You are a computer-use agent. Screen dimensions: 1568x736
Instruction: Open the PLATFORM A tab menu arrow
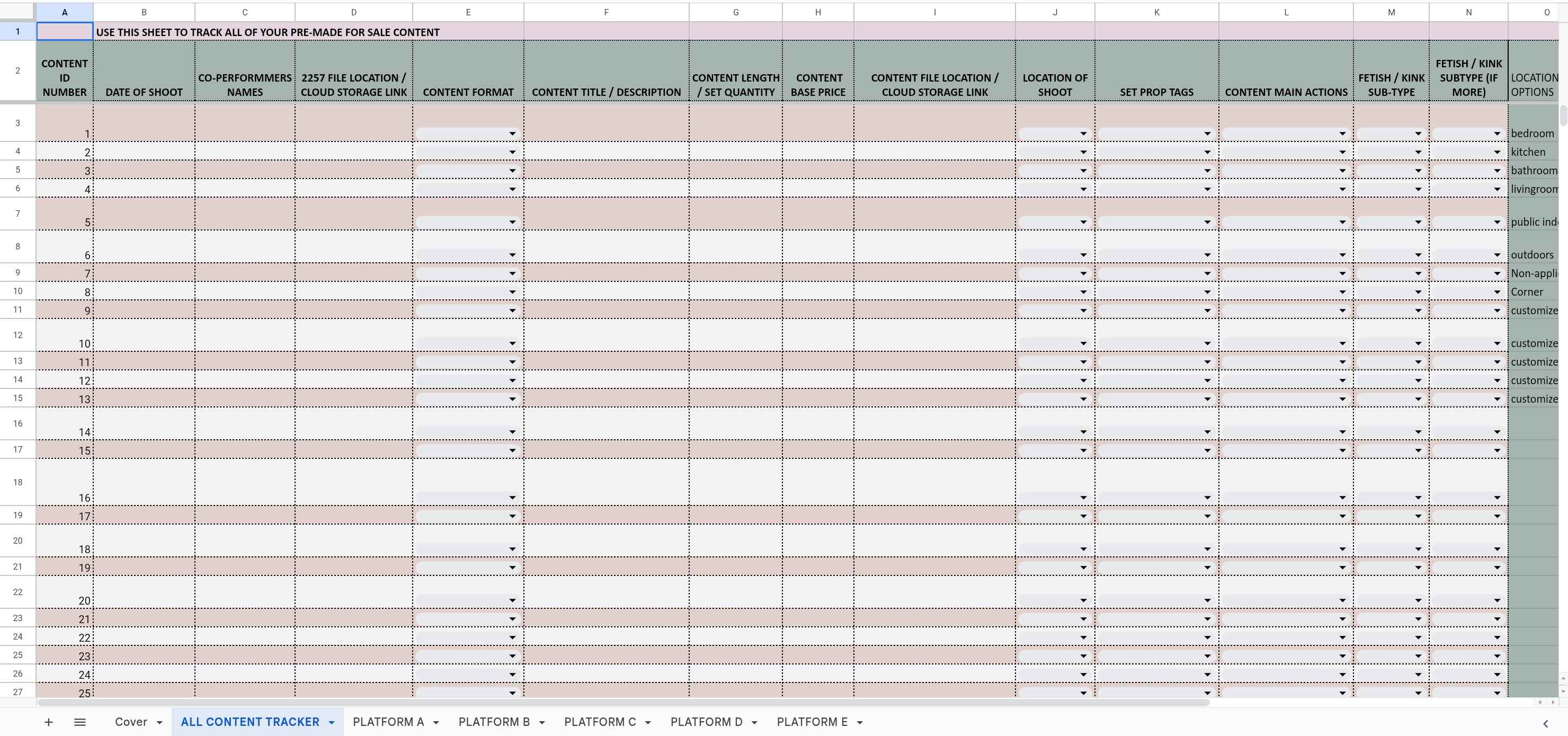coord(436,723)
